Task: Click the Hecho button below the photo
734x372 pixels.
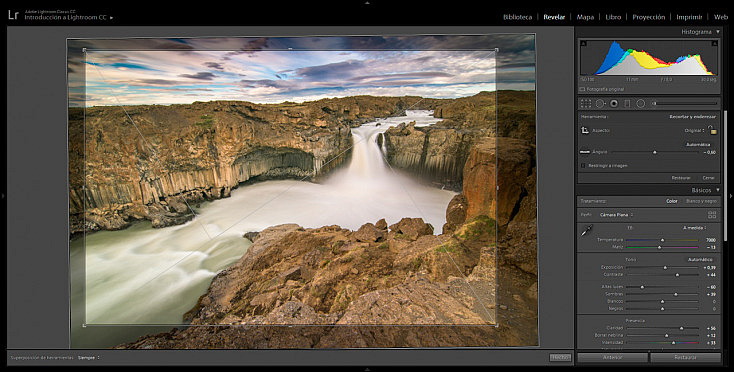Action: pyautogui.click(x=560, y=357)
